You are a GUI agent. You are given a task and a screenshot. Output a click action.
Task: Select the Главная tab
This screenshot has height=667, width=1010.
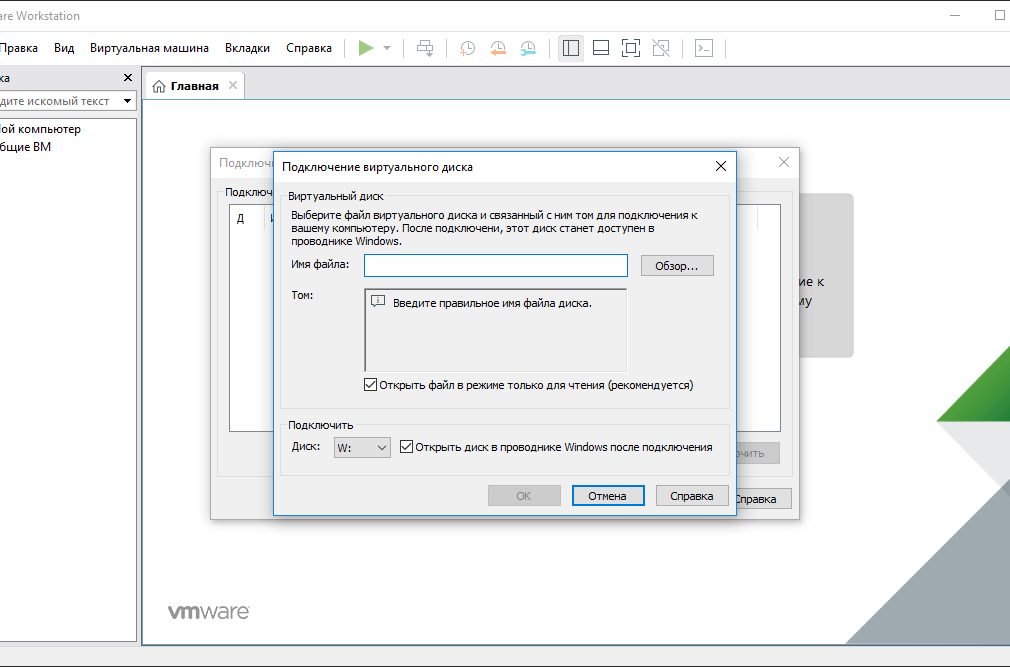click(195, 86)
